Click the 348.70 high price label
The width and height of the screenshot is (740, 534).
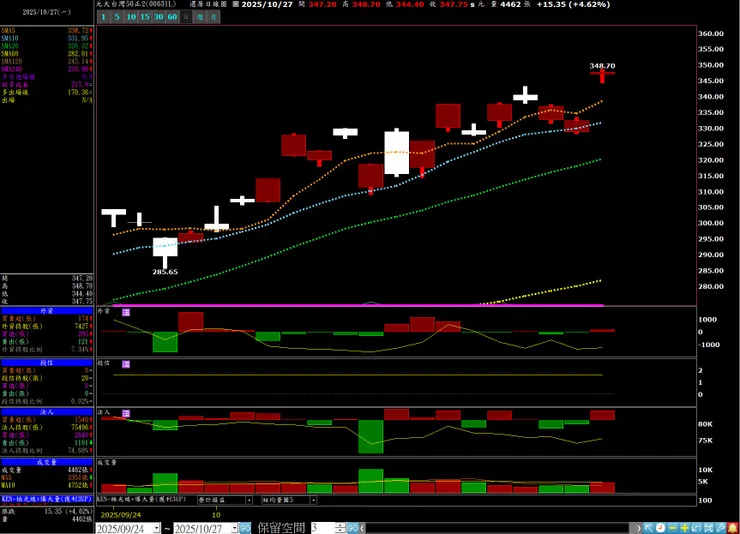(602, 66)
